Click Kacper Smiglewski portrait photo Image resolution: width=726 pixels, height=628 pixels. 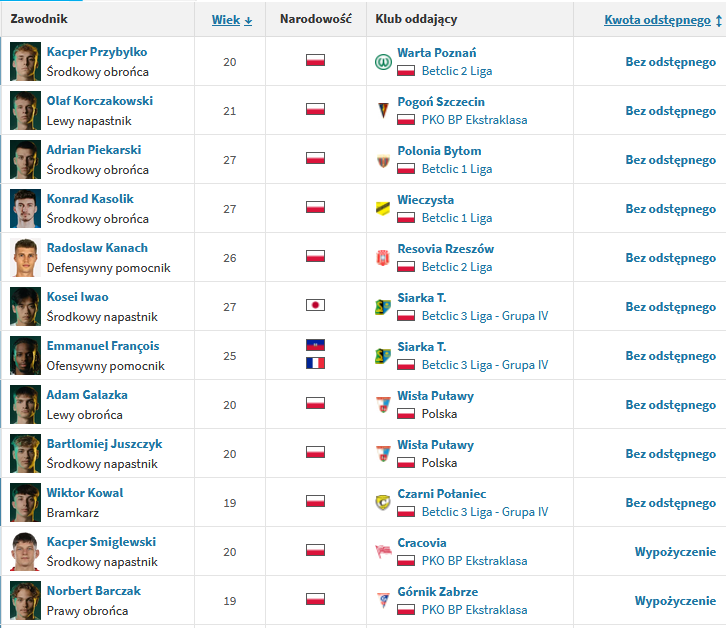click(25, 552)
